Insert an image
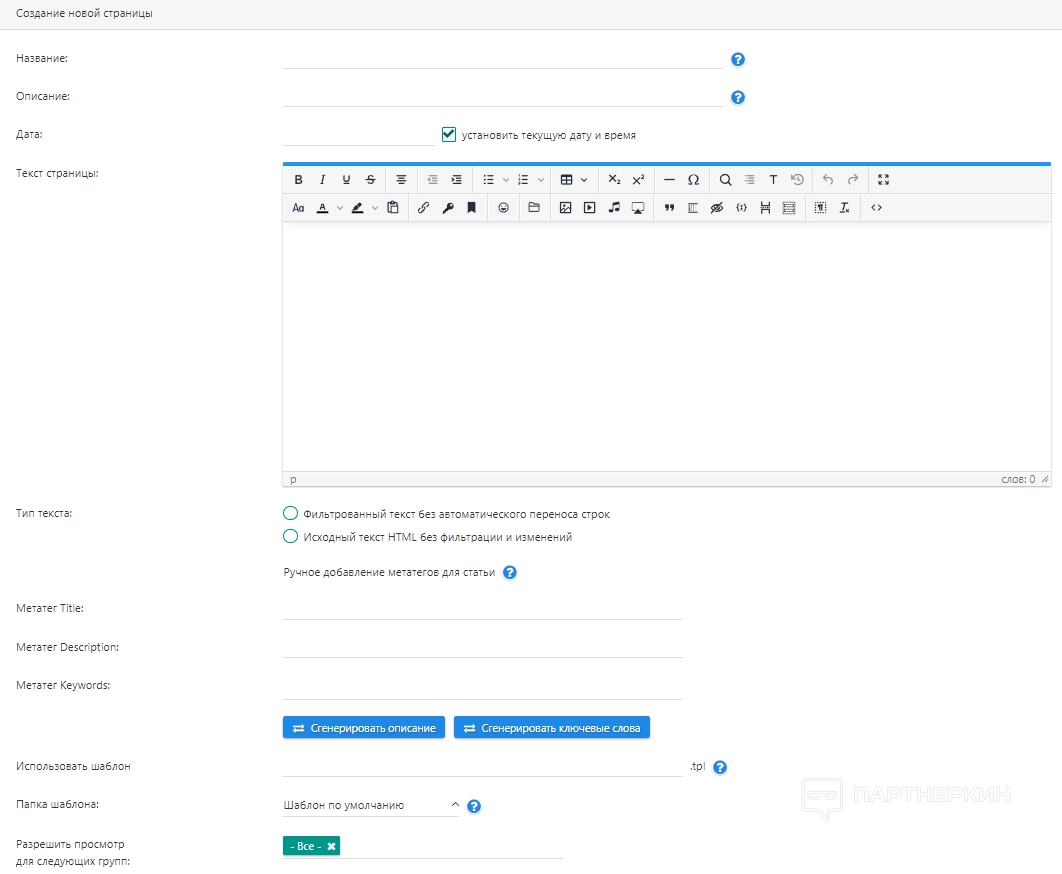 pos(566,208)
